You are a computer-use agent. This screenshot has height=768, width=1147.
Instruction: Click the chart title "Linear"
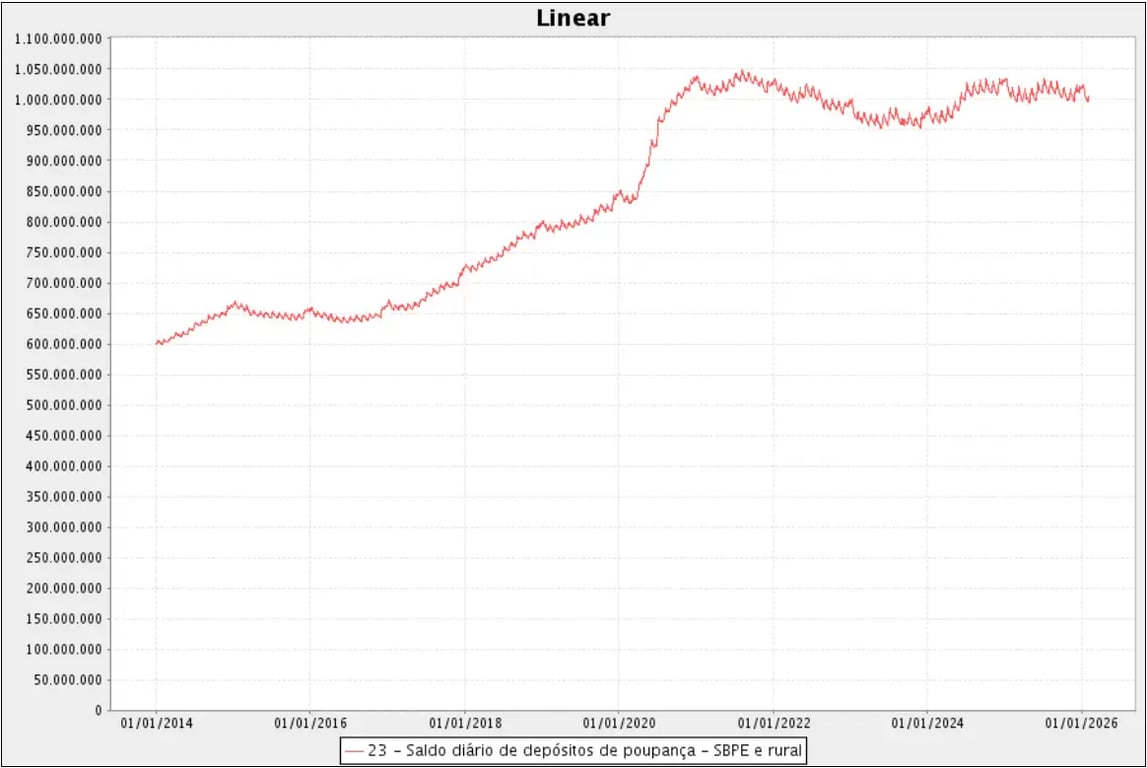click(573, 18)
